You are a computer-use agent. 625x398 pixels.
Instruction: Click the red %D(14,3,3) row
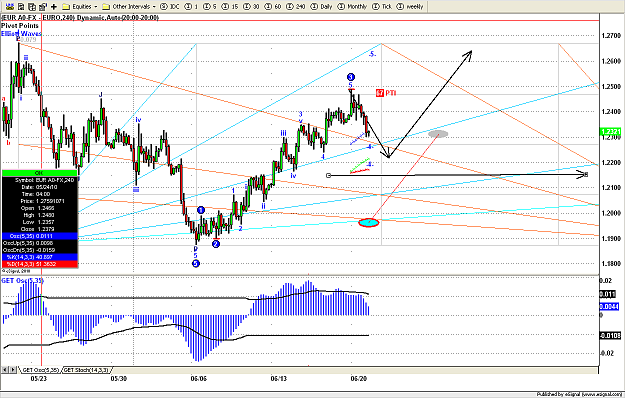[39, 264]
